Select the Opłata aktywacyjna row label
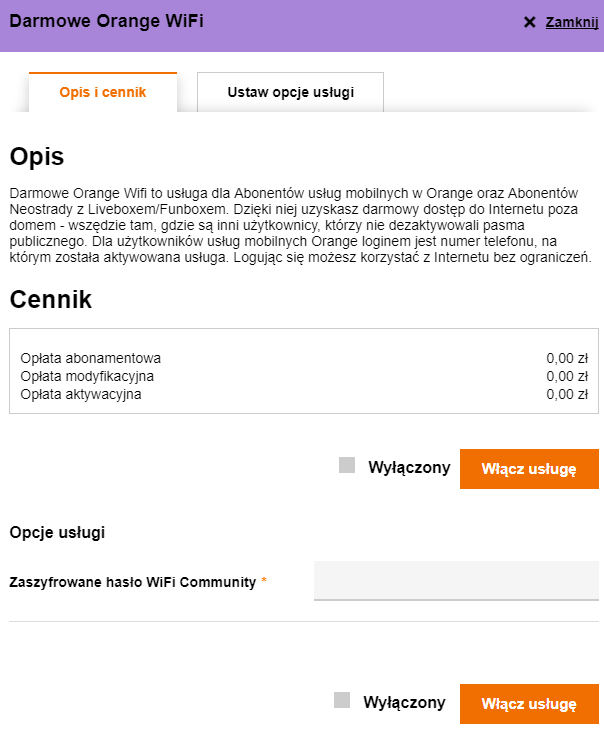 [81, 394]
